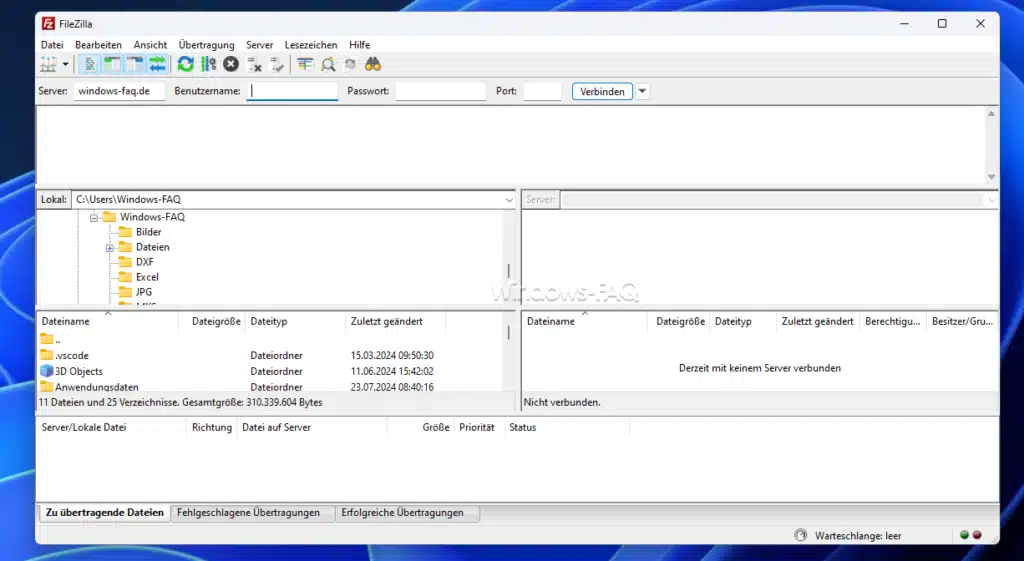This screenshot has height=561, width=1024.
Task: Collapse the Windows-FAQ tree node
Action: (94, 217)
